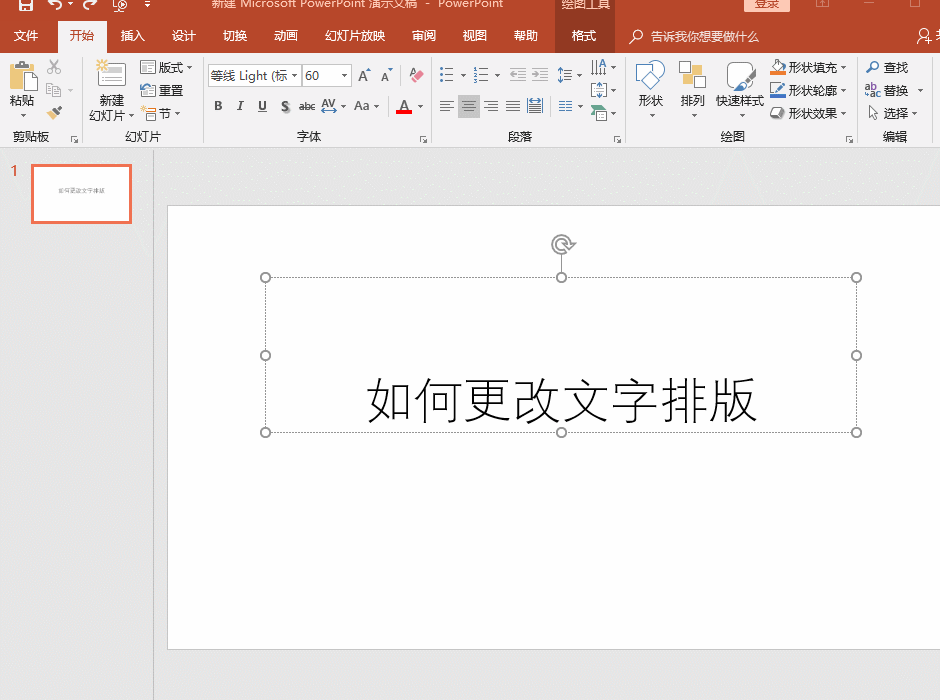Image resolution: width=940 pixels, height=700 pixels.
Task: Select slide 1 thumbnail in the panel
Action: pyautogui.click(x=81, y=193)
